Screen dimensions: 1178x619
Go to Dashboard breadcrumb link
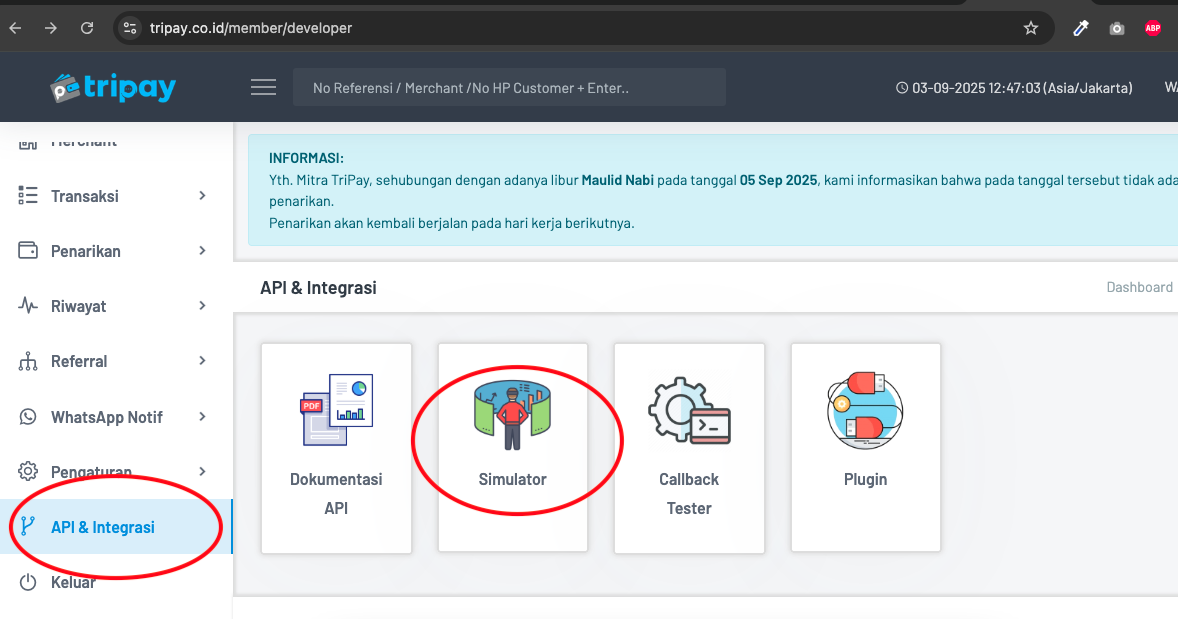pyautogui.click(x=1139, y=287)
